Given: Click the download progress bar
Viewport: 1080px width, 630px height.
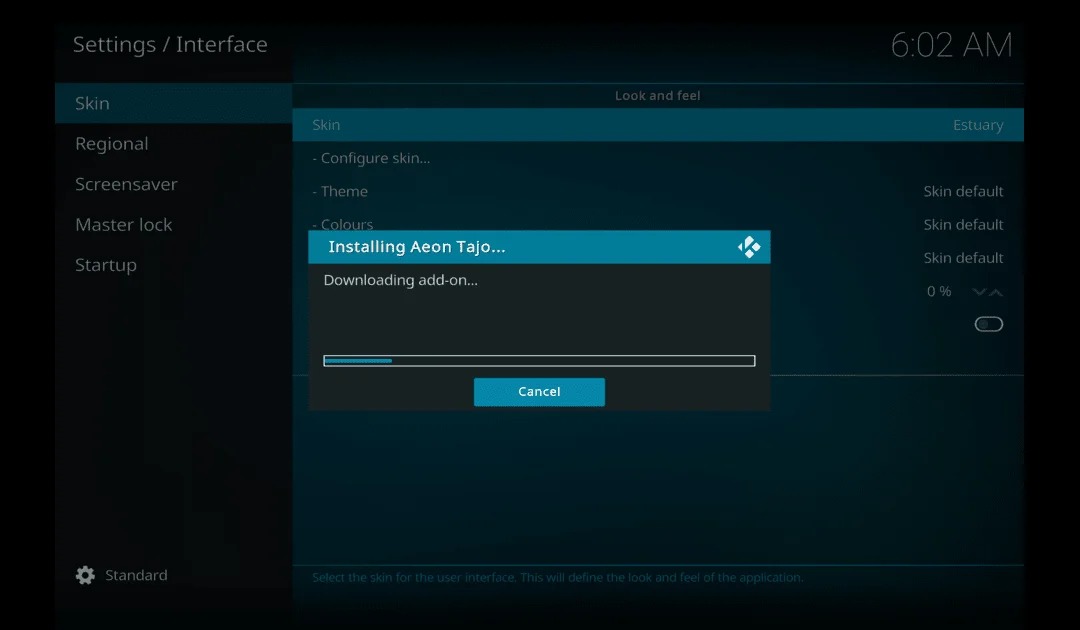Looking at the screenshot, I should click(x=539, y=359).
